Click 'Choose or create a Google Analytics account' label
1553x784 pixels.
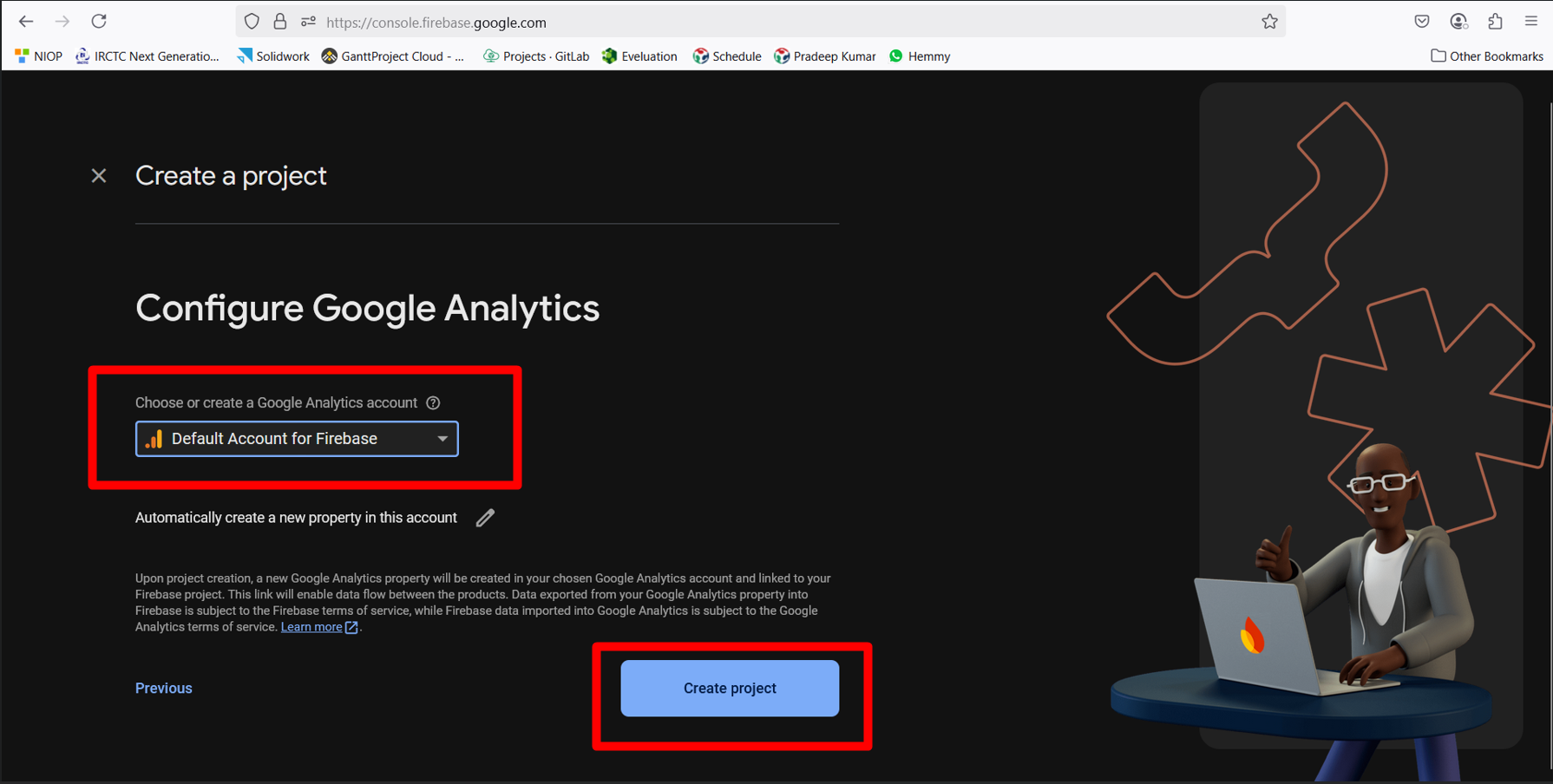click(x=276, y=402)
